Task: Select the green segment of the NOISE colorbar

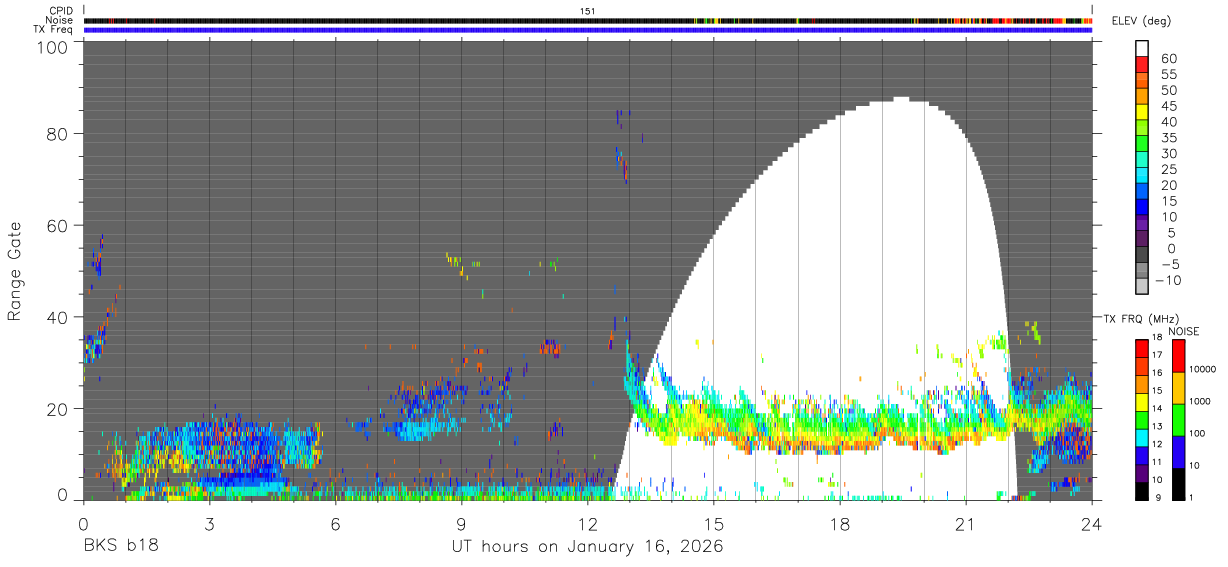Action: coord(1179,420)
